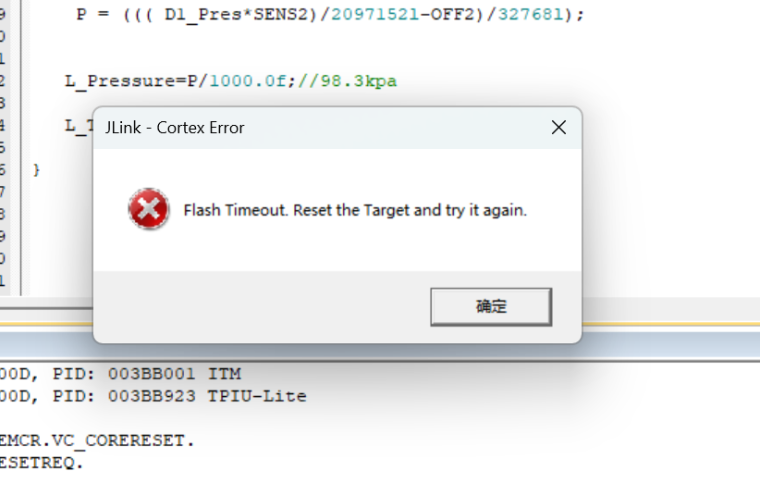This screenshot has width=760, height=483.
Task: Close the JLink Cortex Error dialog
Action: [559, 127]
